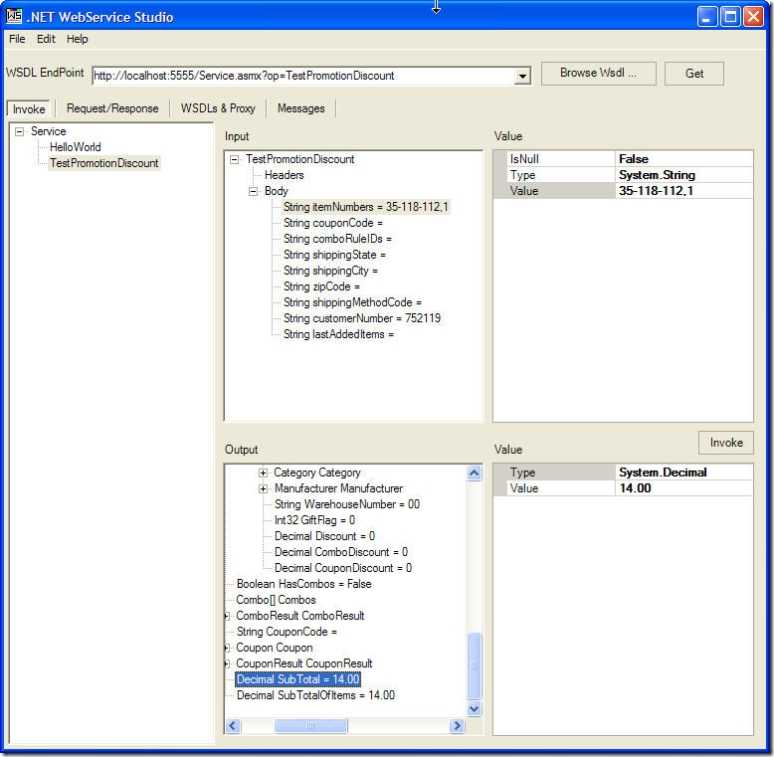This screenshot has width=774, height=757.
Task: Click the output Value 14.00 field
Action: click(x=684, y=488)
